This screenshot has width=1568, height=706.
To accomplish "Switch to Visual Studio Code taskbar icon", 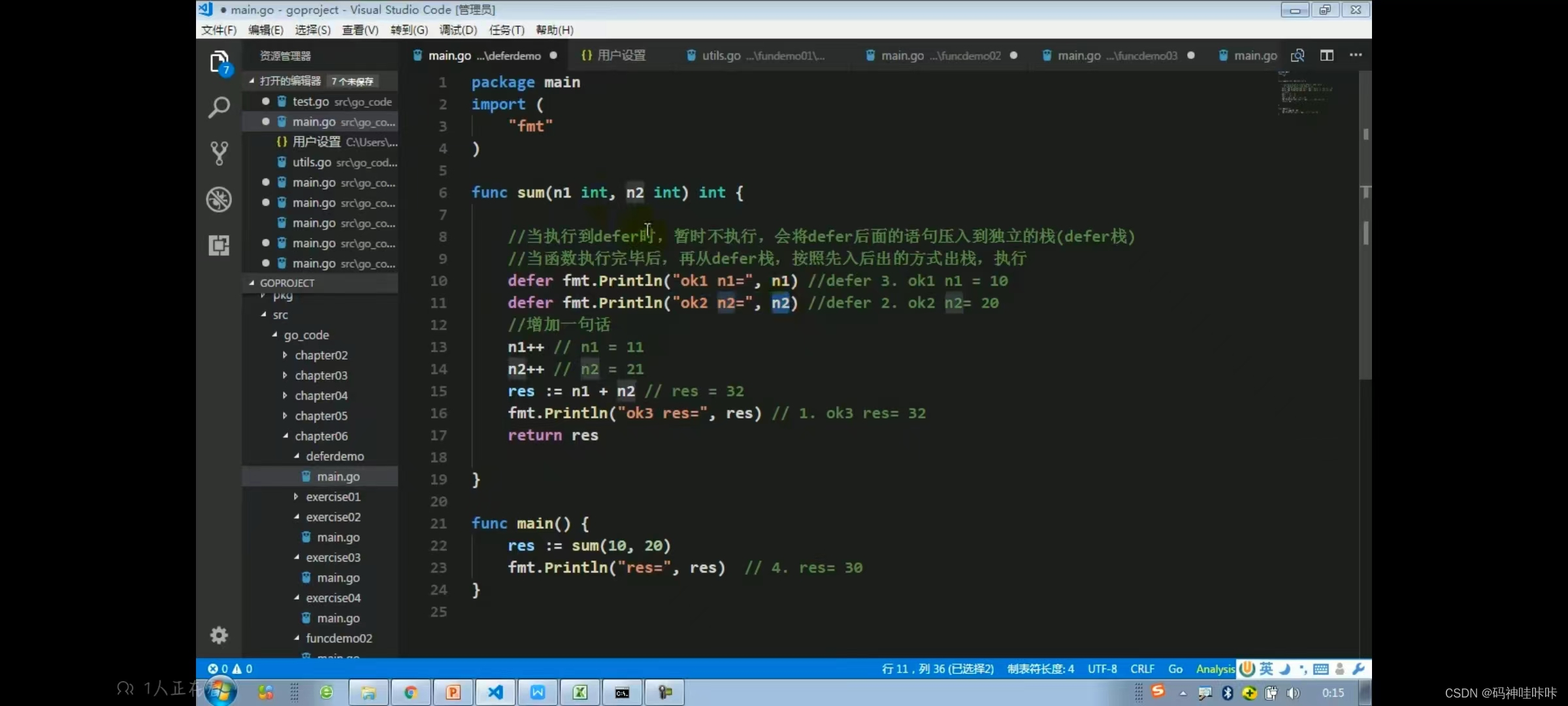I will click(x=495, y=692).
